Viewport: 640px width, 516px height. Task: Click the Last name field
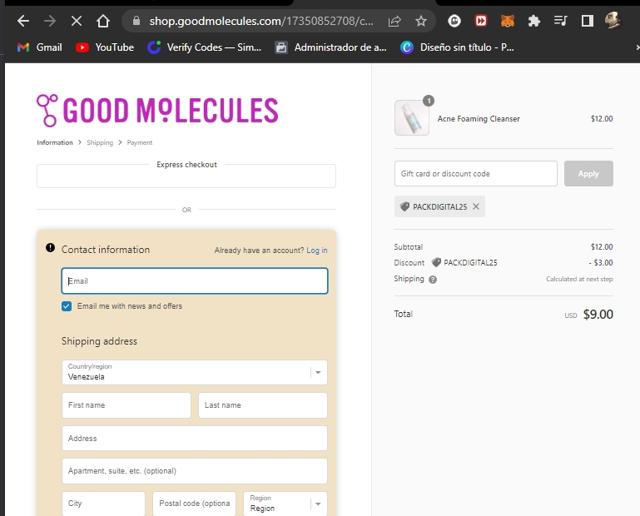coord(263,405)
